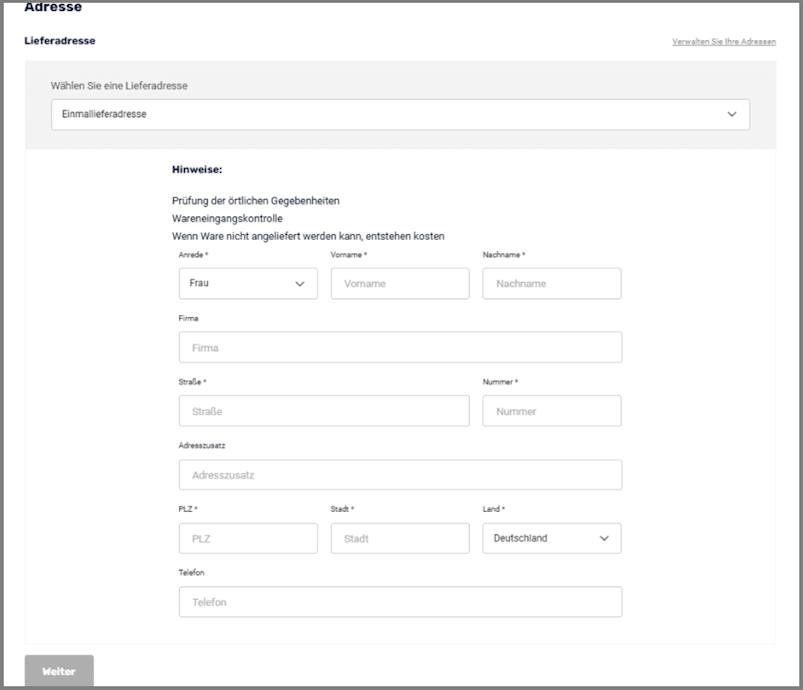The height and width of the screenshot is (690, 803).
Task: Focus the Vorname input field
Action: pyautogui.click(x=399, y=284)
